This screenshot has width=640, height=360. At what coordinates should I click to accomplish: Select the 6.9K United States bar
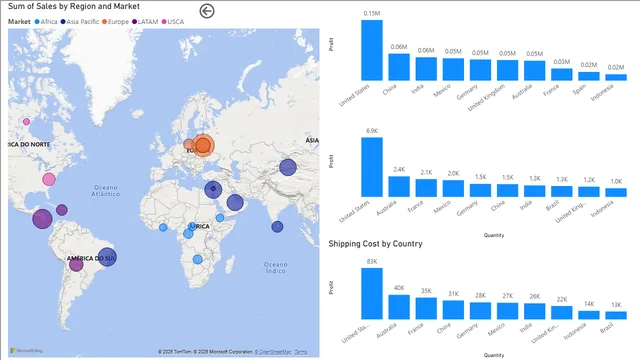pyautogui.click(x=372, y=167)
